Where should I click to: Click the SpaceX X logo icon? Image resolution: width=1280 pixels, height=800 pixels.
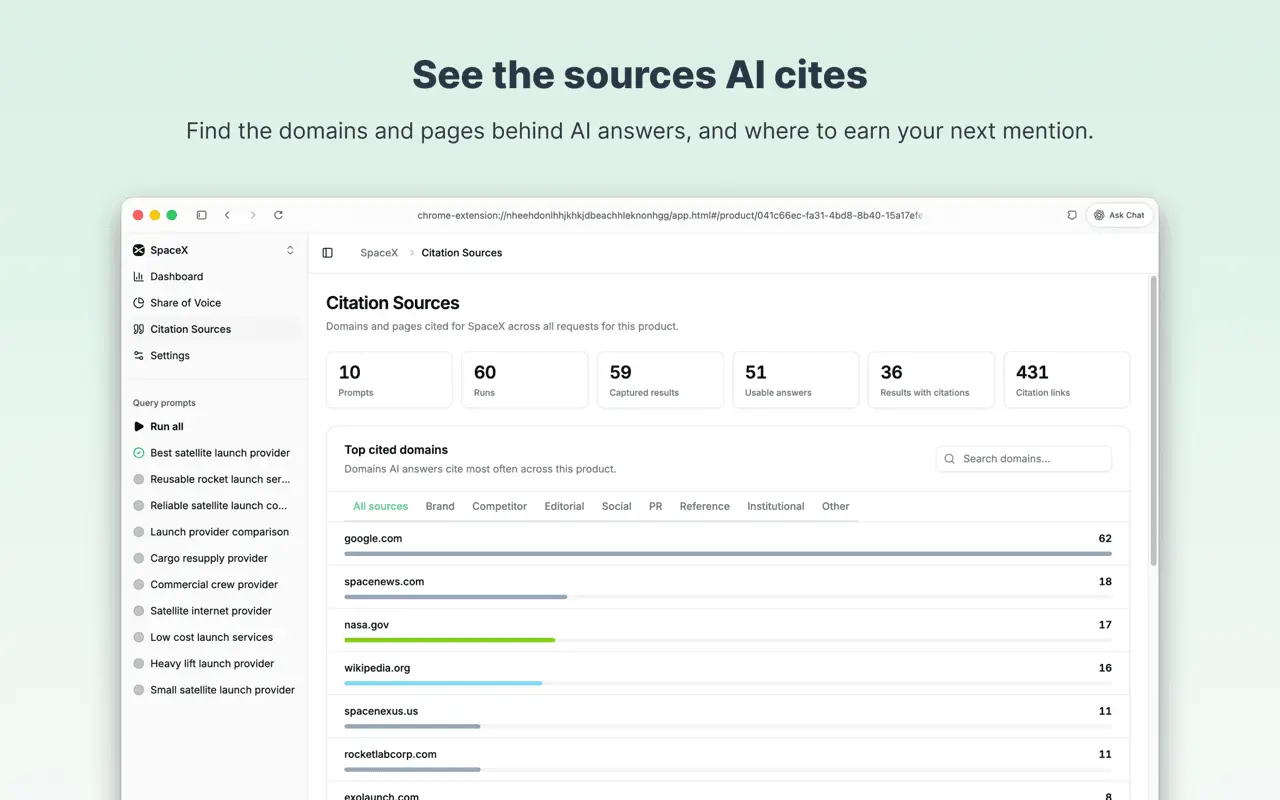pyautogui.click(x=139, y=250)
